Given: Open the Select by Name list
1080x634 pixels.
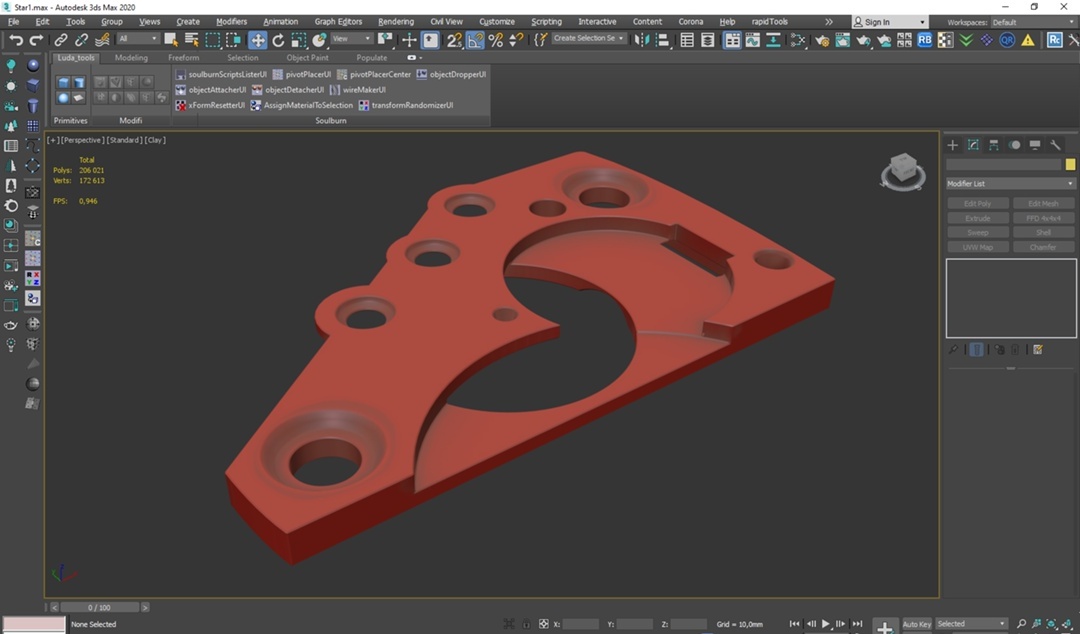Looking at the screenshot, I should click(191, 40).
